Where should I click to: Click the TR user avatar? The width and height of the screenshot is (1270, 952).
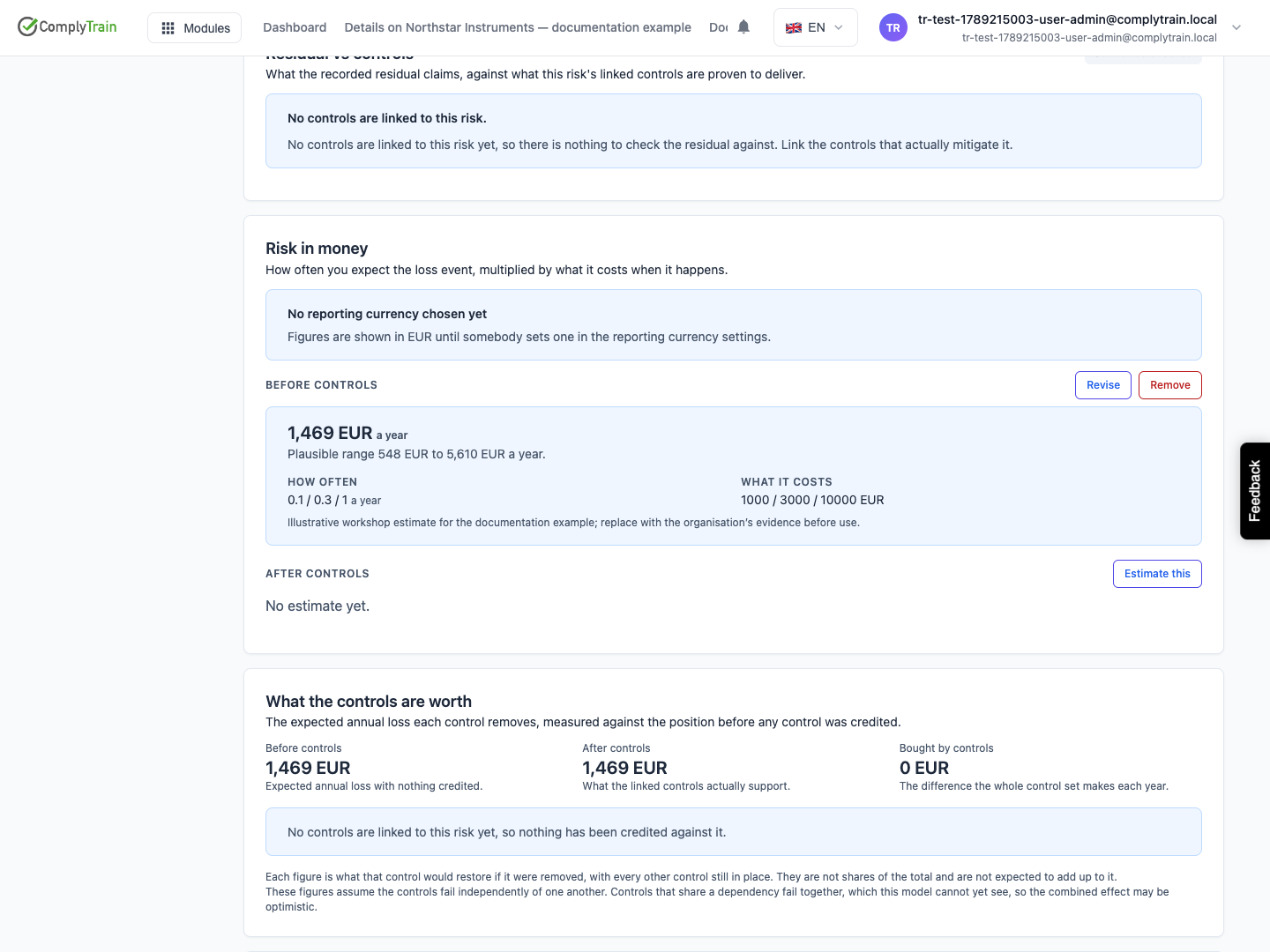[x=893, y=27]
